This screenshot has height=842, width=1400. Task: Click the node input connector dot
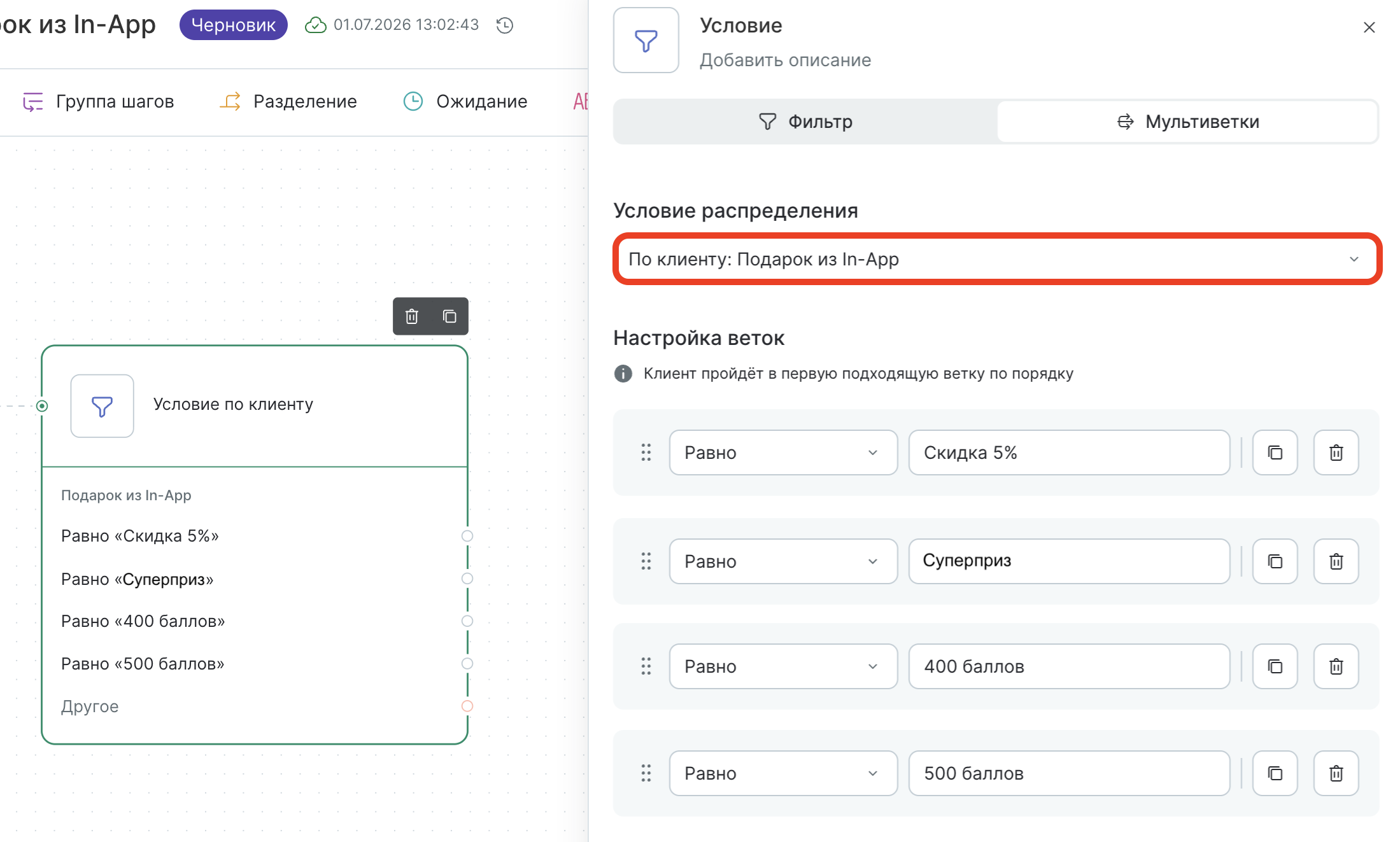42,406
